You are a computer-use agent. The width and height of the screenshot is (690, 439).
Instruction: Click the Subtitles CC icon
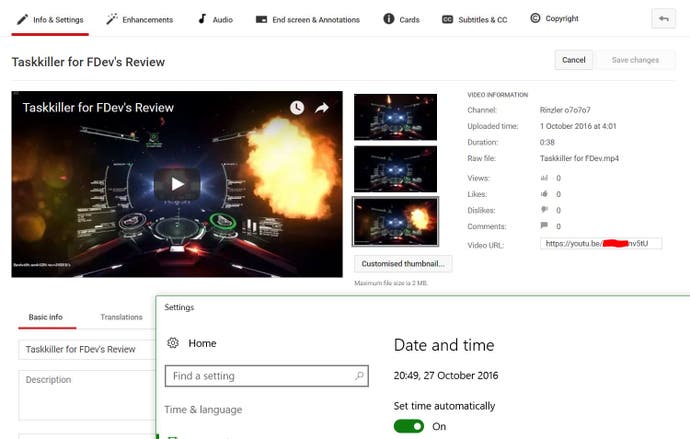tap(448, 19)
